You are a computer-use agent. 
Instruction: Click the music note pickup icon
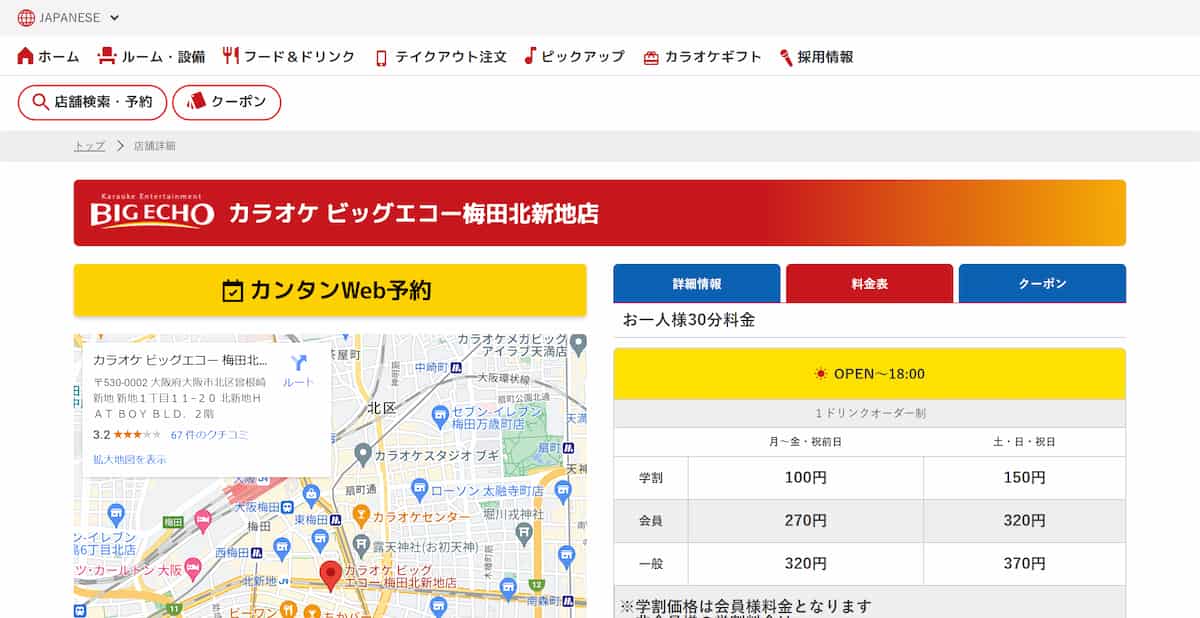pos(531,56)
